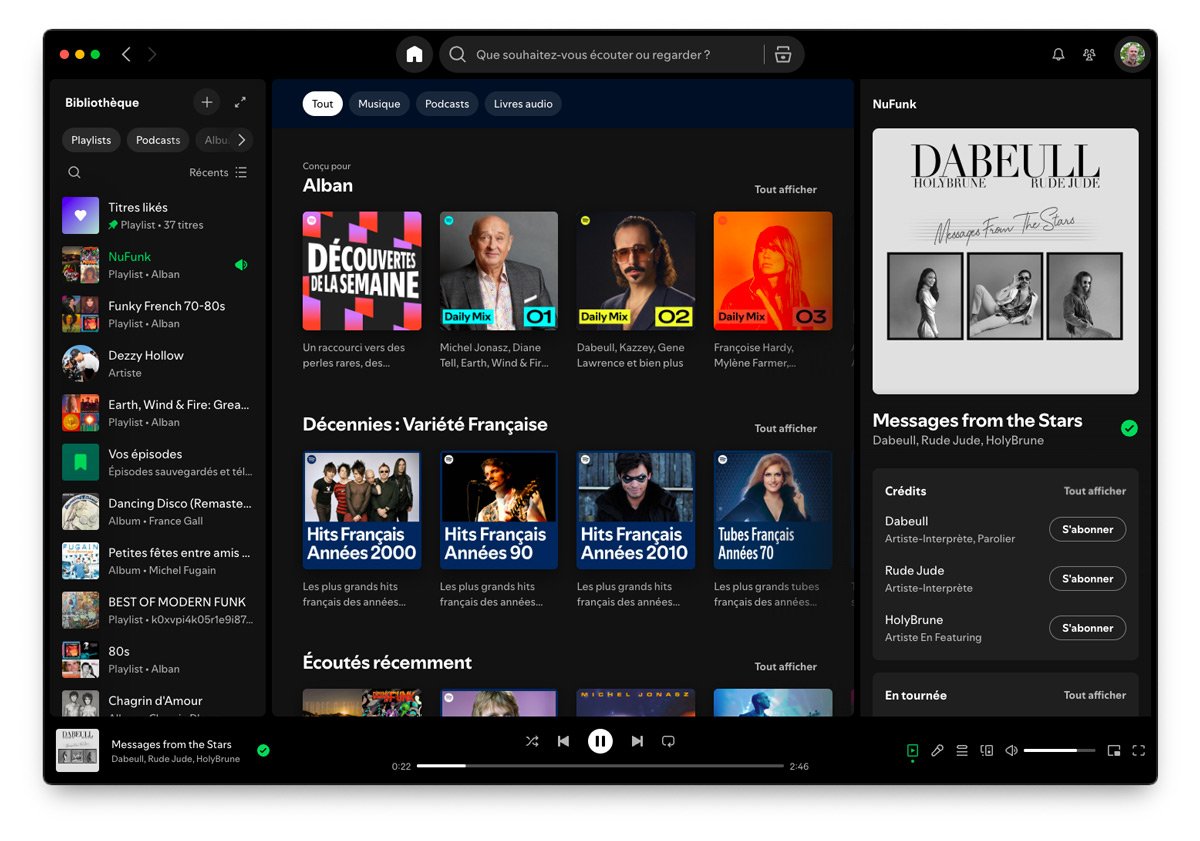Click green checkmark beside Messages from the Stars title

click(x=1129, y=428)
